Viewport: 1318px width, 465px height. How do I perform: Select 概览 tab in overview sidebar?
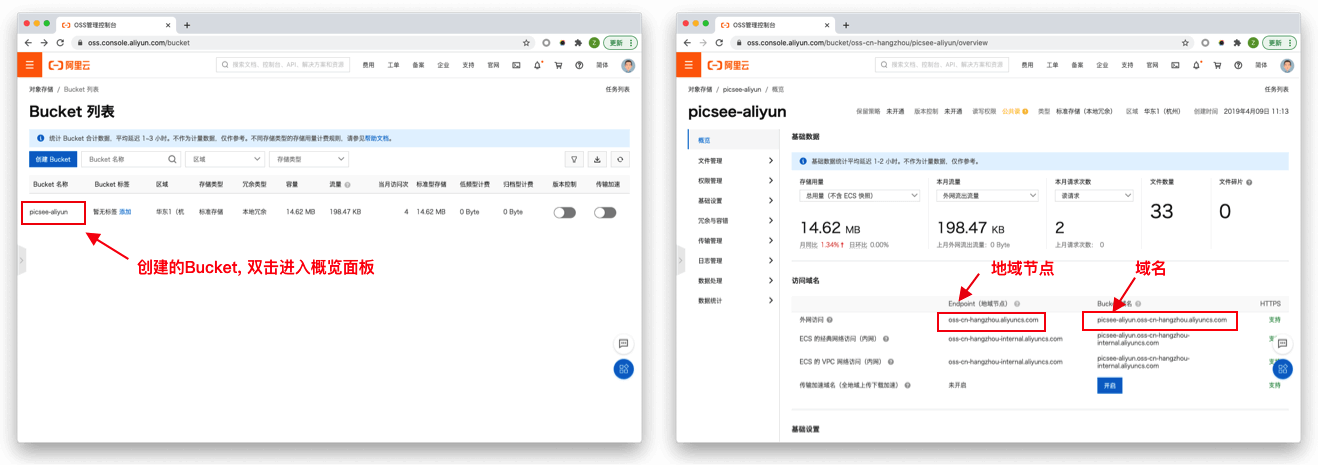click(735, 140)
